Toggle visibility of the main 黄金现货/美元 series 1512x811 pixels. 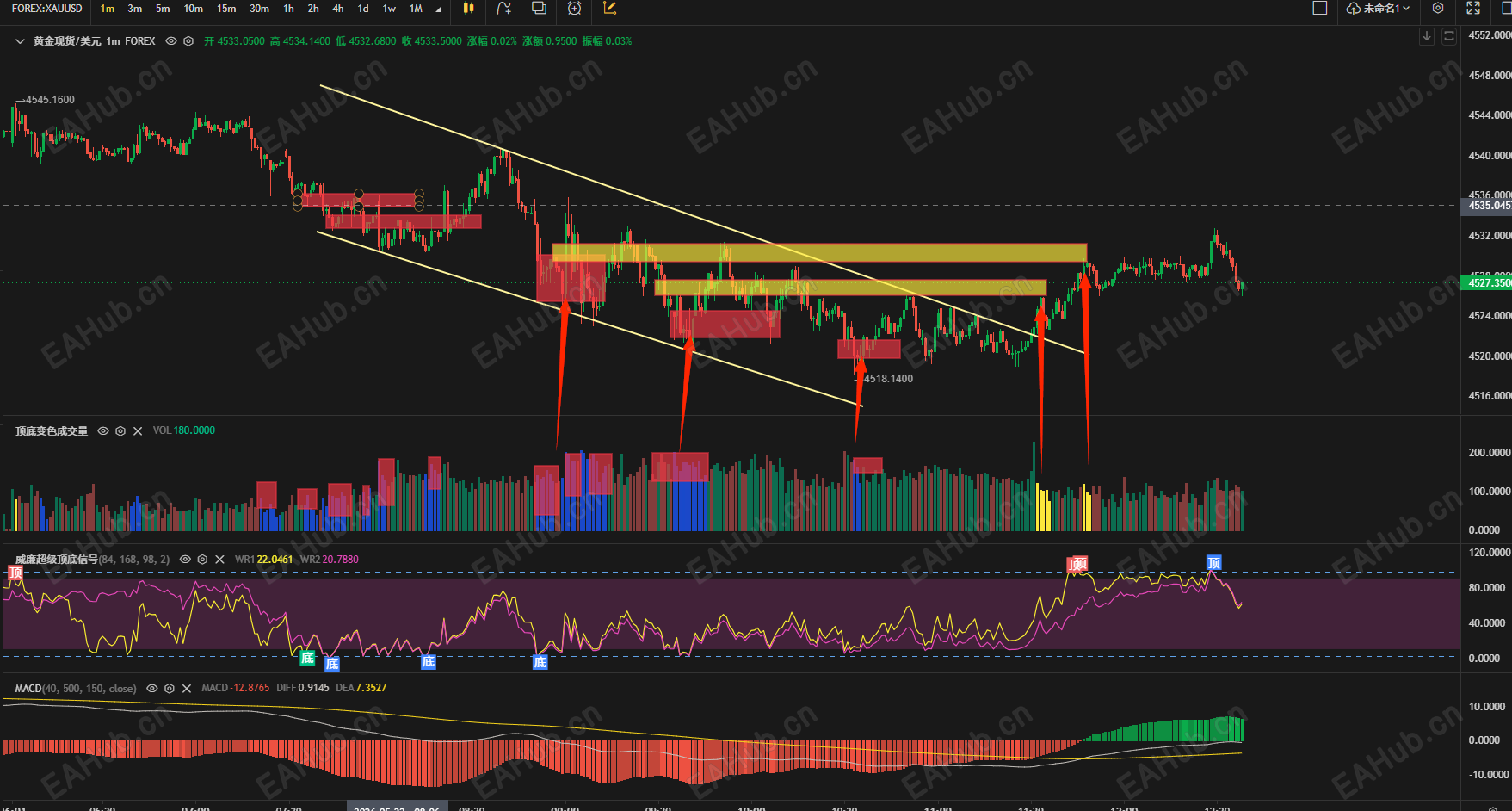[171, 41]
